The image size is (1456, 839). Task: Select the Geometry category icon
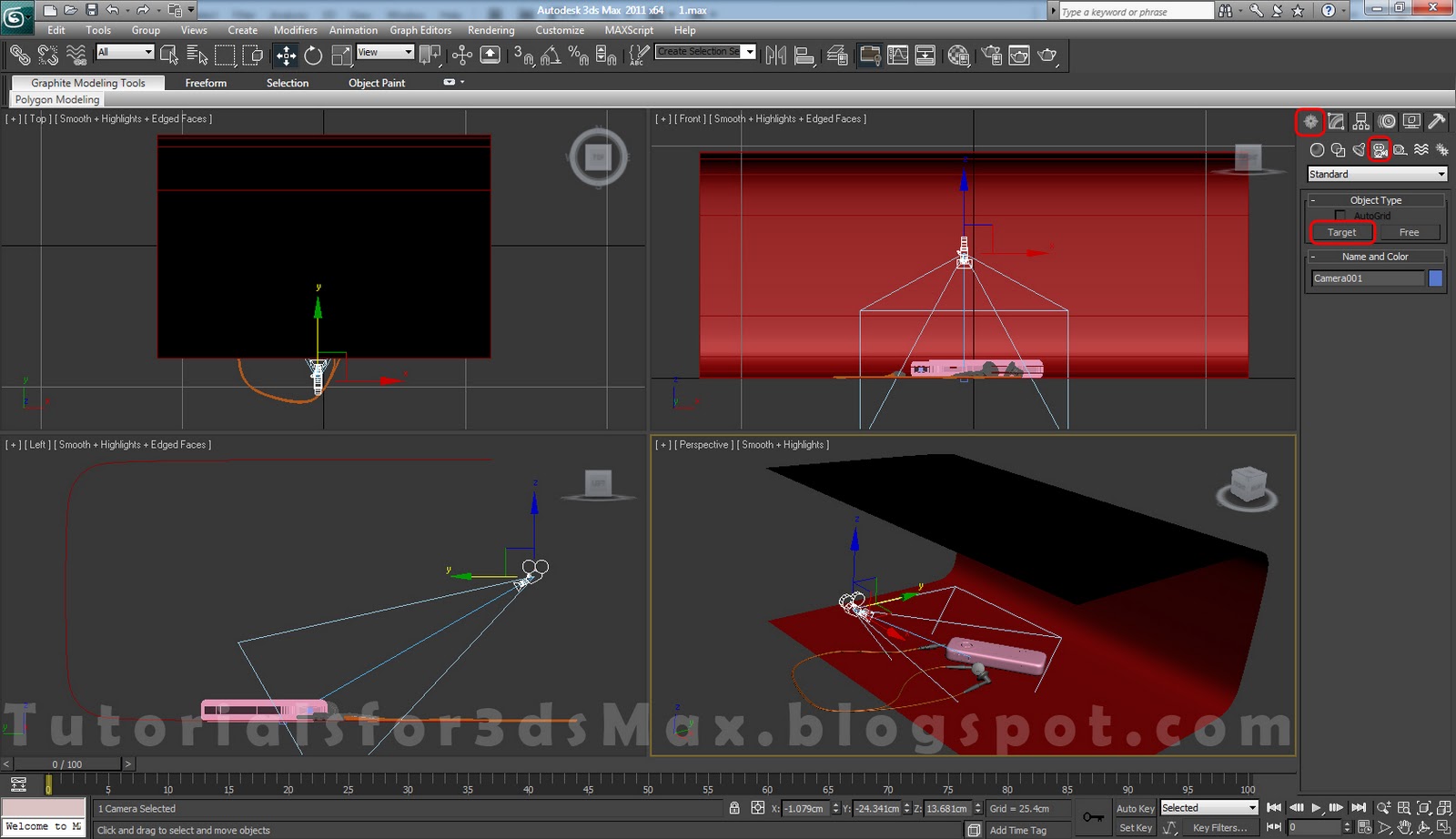(1317, 150)
